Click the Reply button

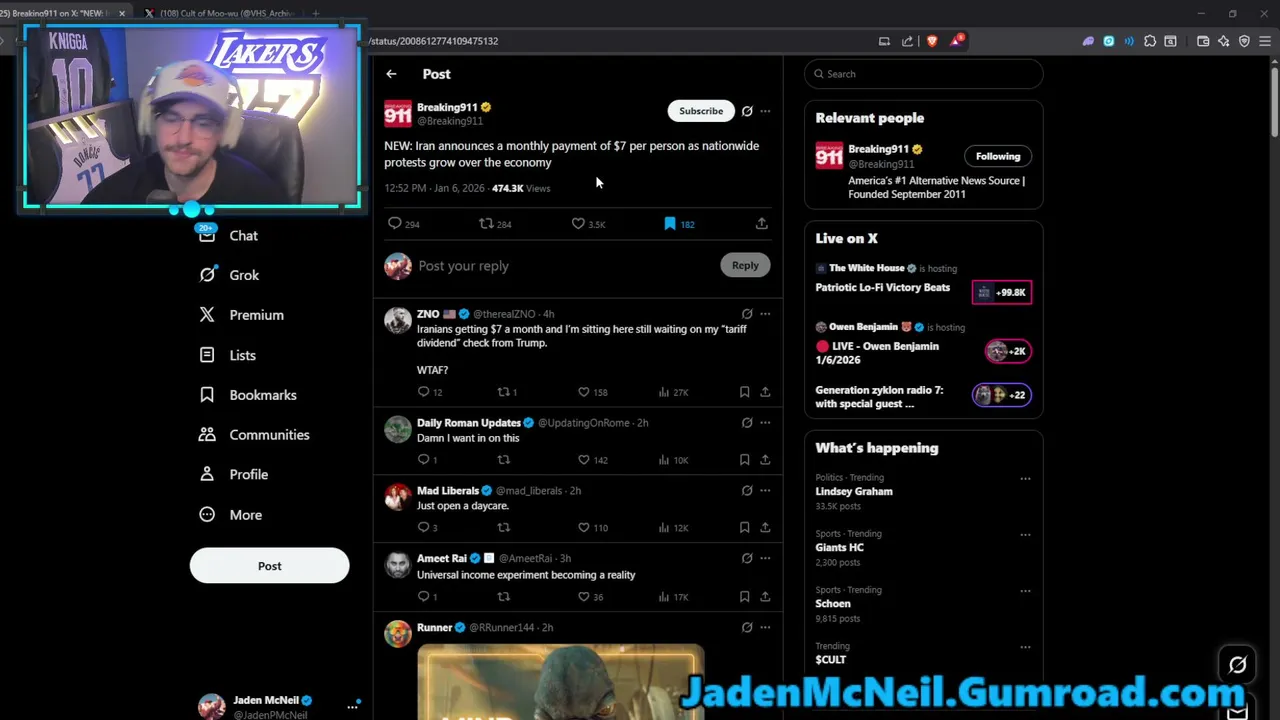coord(745,265)
